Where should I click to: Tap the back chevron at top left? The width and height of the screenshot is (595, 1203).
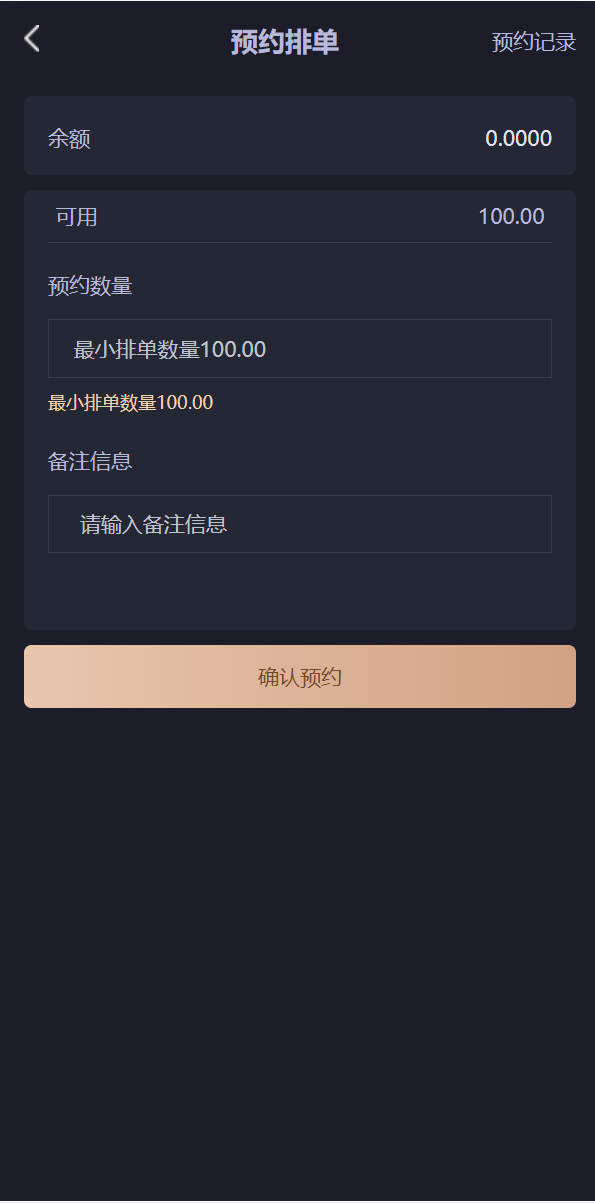point(31,38)
